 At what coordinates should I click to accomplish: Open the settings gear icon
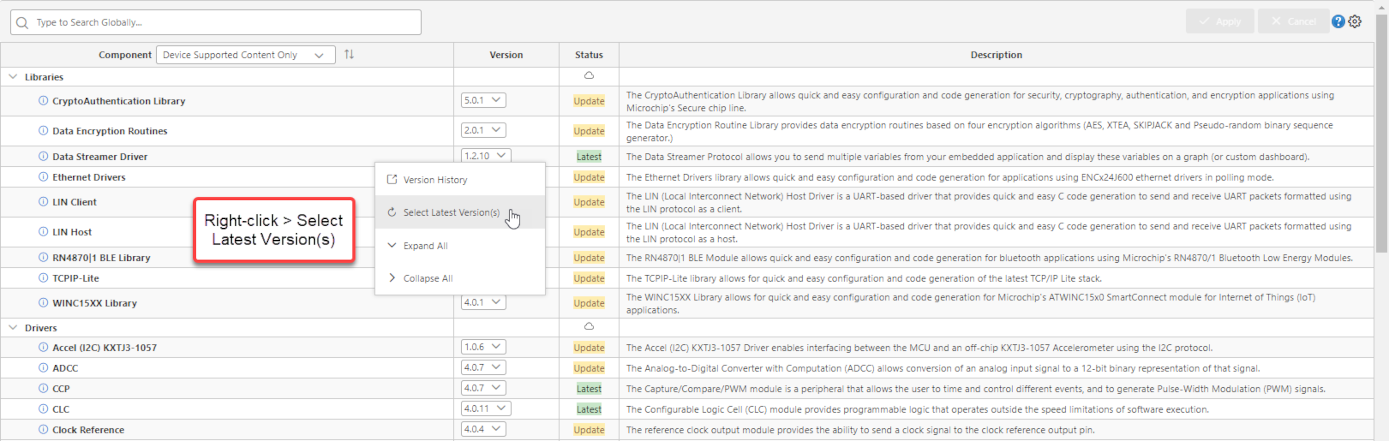1355,22
